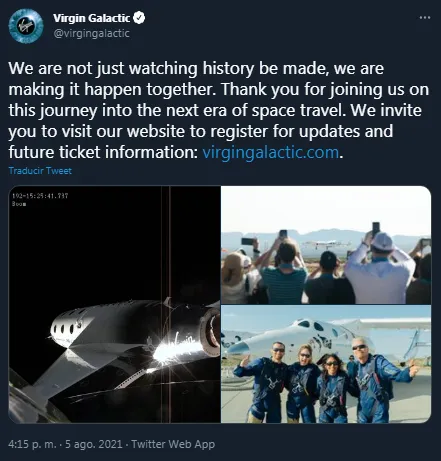
Task: Click the man in the white cap
Action: coord(379,268)
